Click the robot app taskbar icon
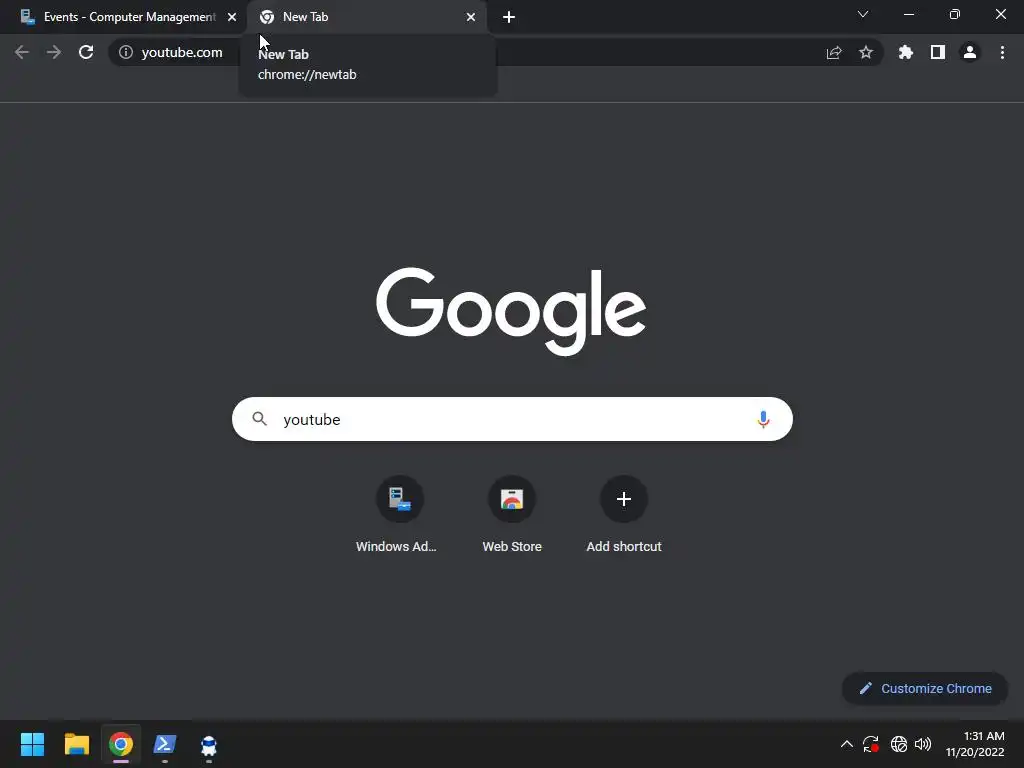This screenshot has height=768, width=1024. (209, 744)
